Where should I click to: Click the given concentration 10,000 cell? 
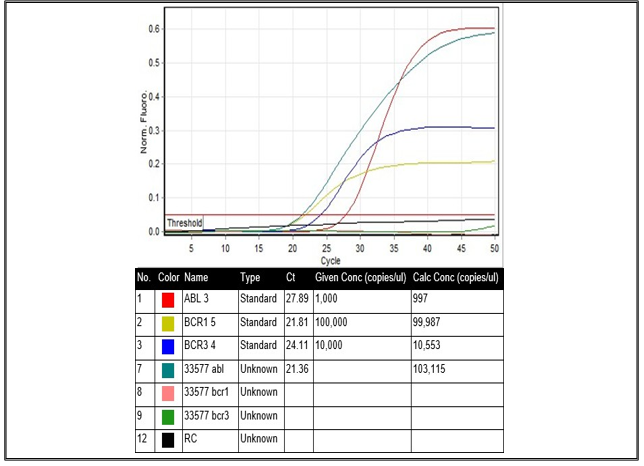[x=332, y=346]
